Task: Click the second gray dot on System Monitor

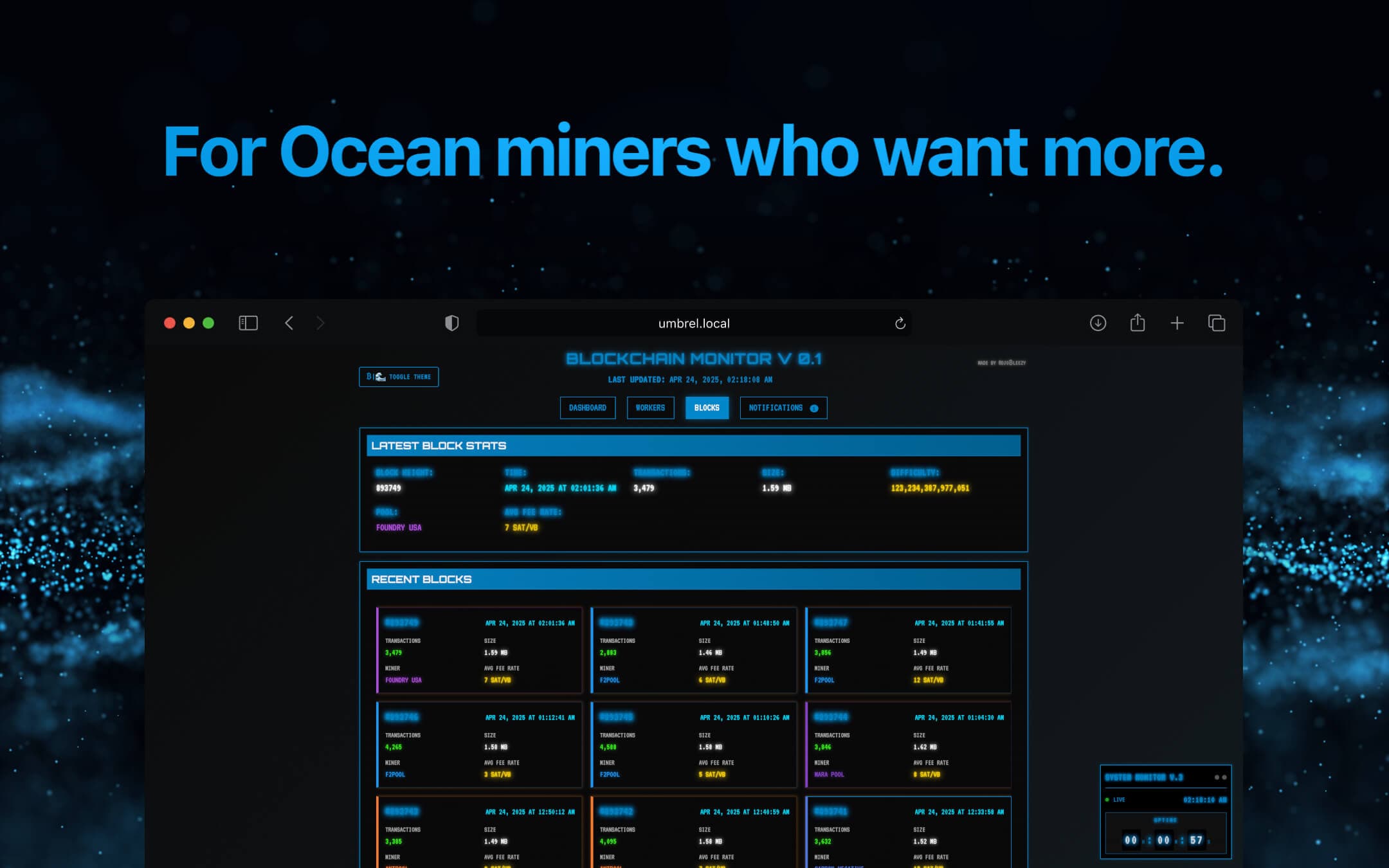Action: [1224, 777]
